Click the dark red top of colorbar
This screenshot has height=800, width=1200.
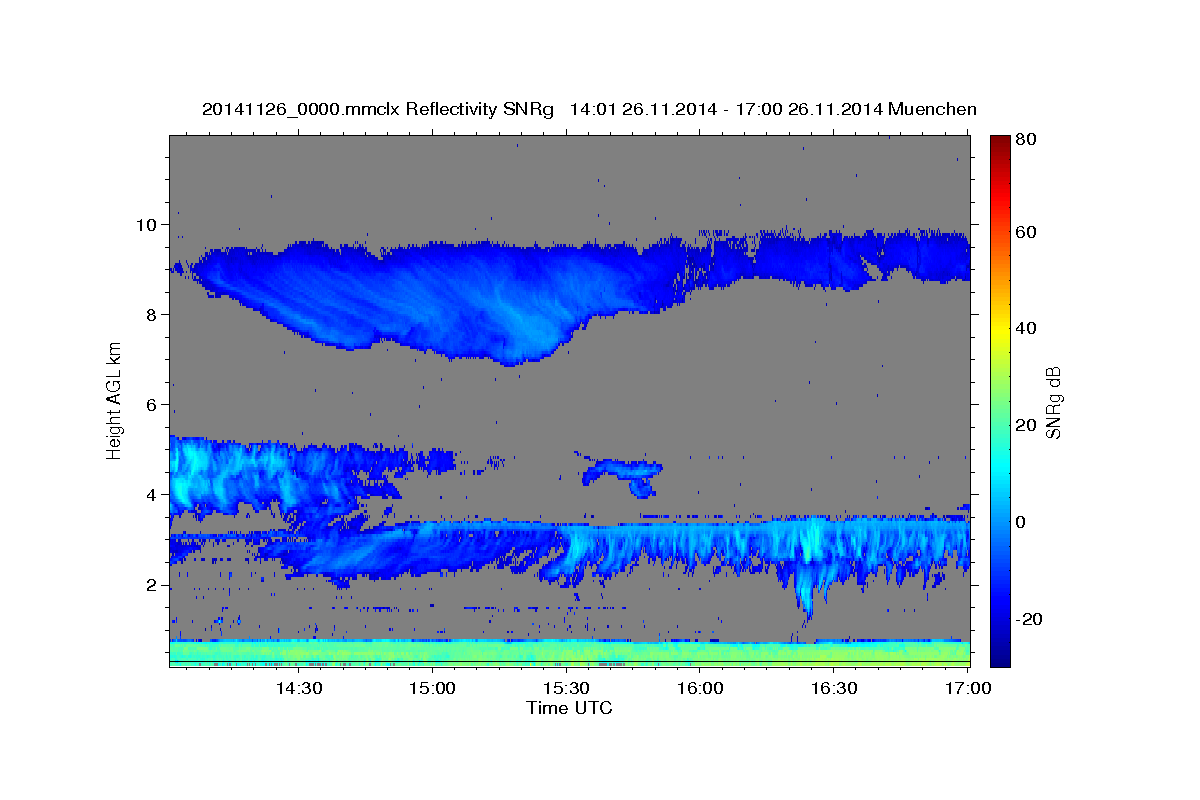tap(1000, 143)
